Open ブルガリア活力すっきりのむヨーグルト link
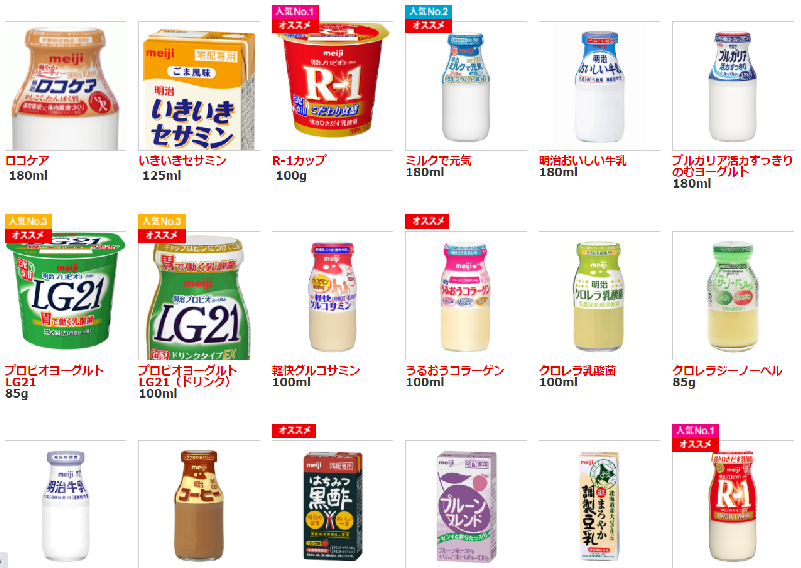 (732, 166)
